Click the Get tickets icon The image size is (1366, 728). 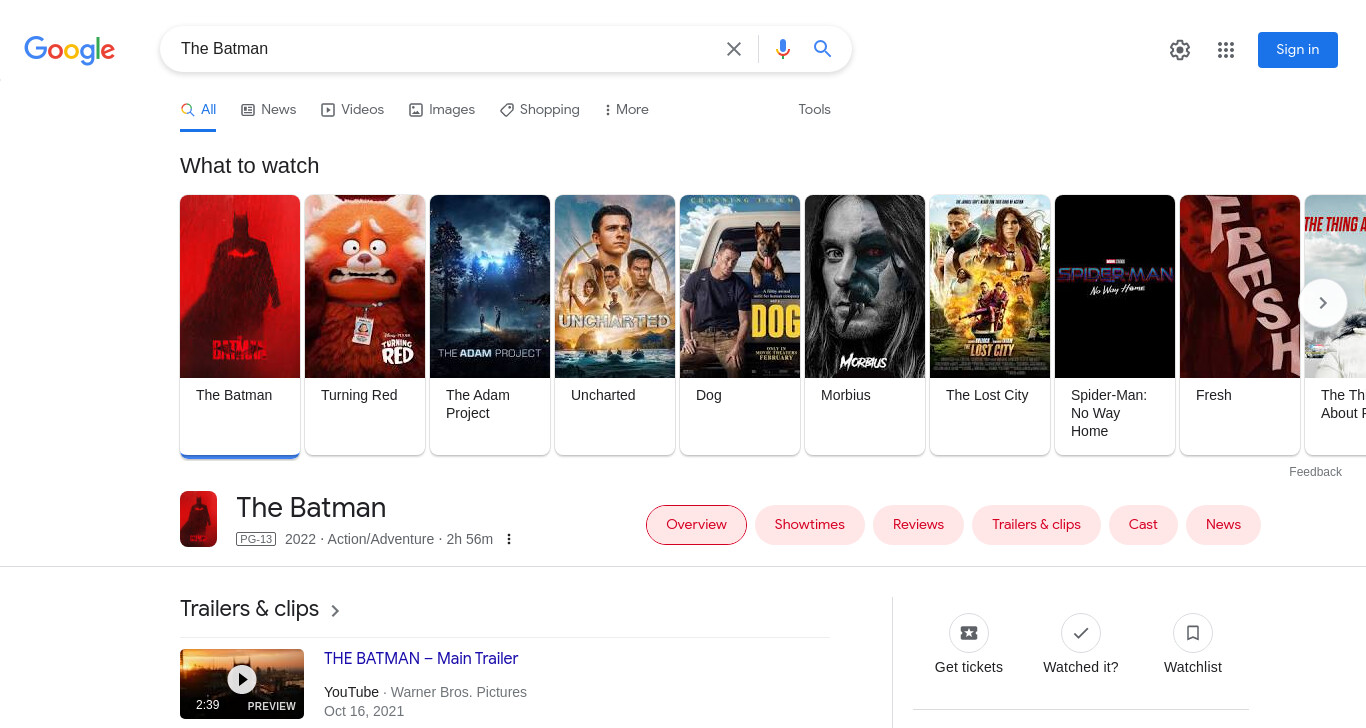[x=969, y=633]
